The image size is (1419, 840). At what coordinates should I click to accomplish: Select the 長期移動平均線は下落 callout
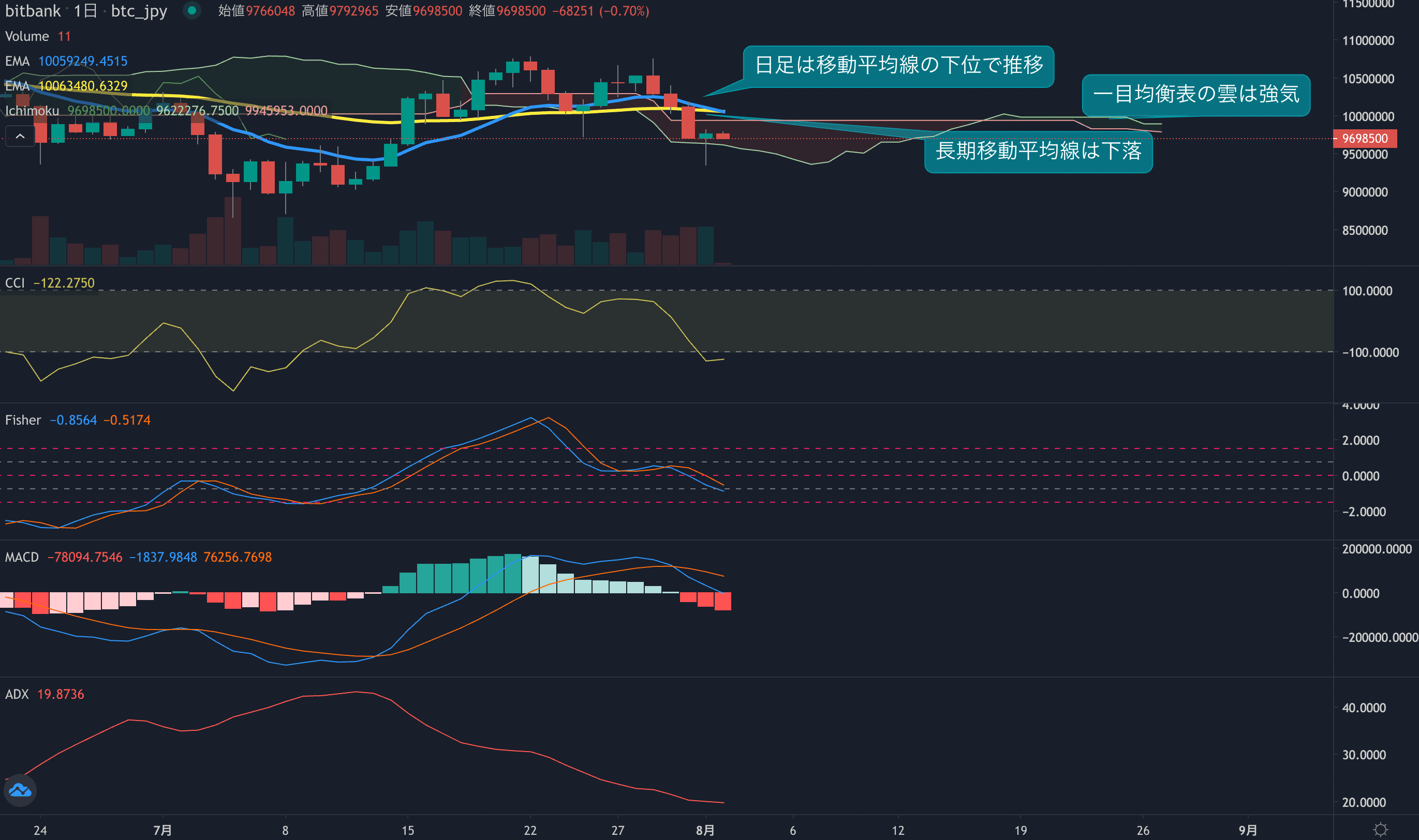(1038, 152)
